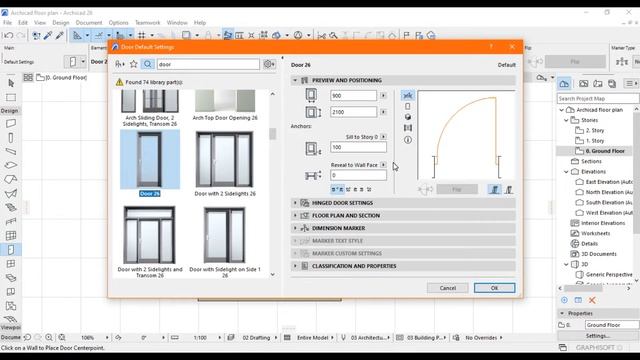This screenshot has width=640, height=360.
Task: Open the Reveal to Wall Face dropdown
Action: pos(383,165)
